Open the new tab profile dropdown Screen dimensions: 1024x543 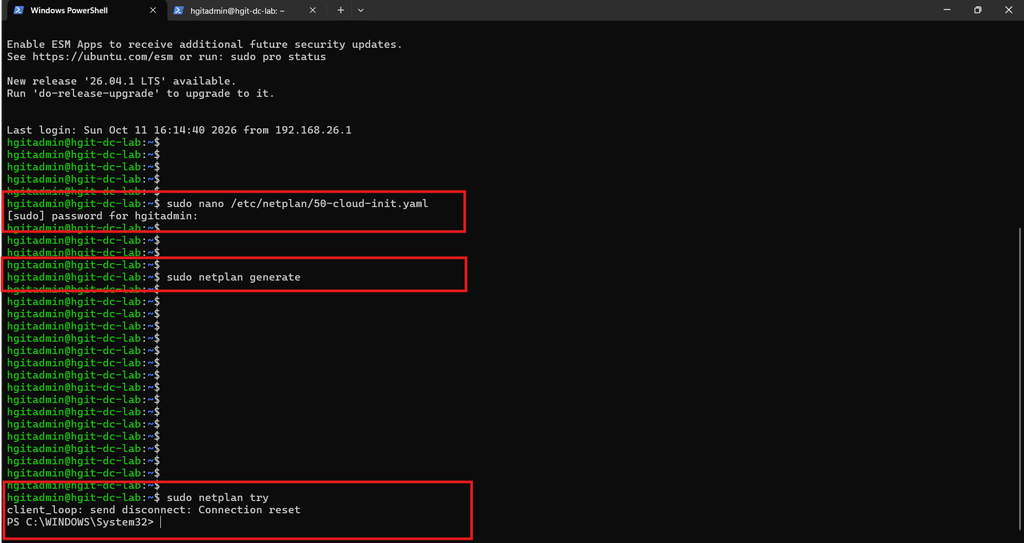(x=360, y=10)
